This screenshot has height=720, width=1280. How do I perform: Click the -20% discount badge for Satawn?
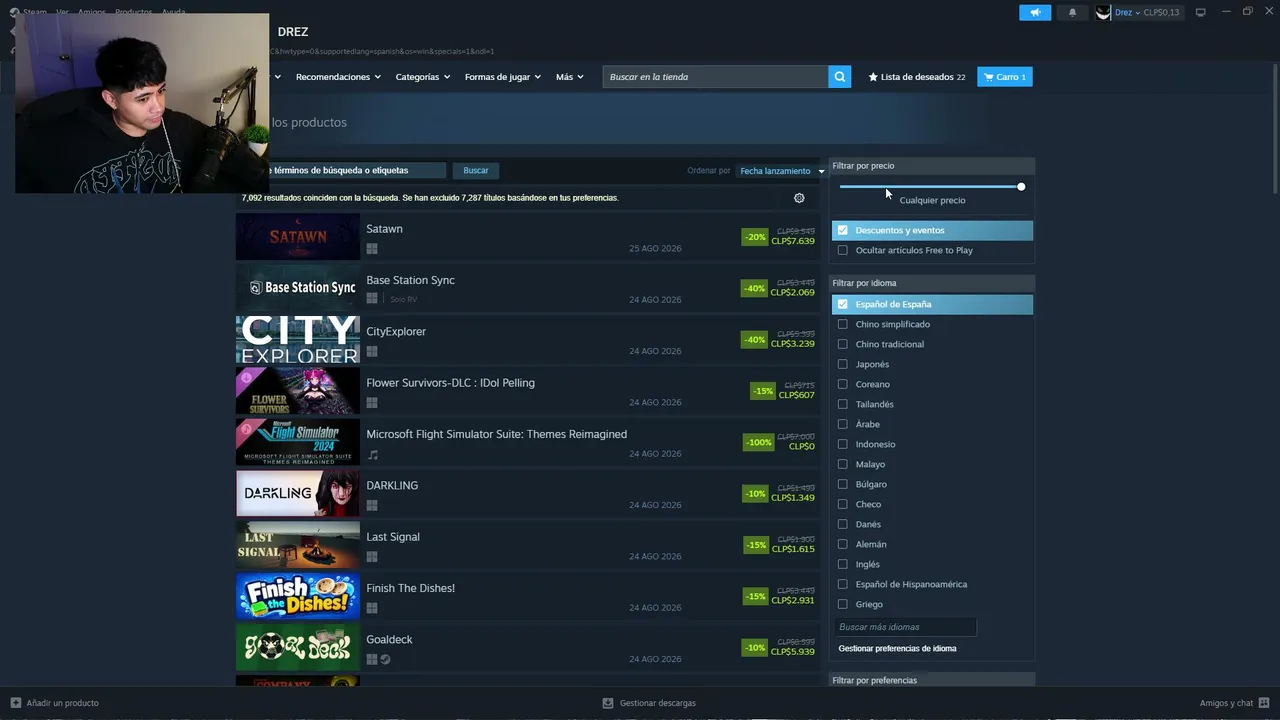point(755,237)
